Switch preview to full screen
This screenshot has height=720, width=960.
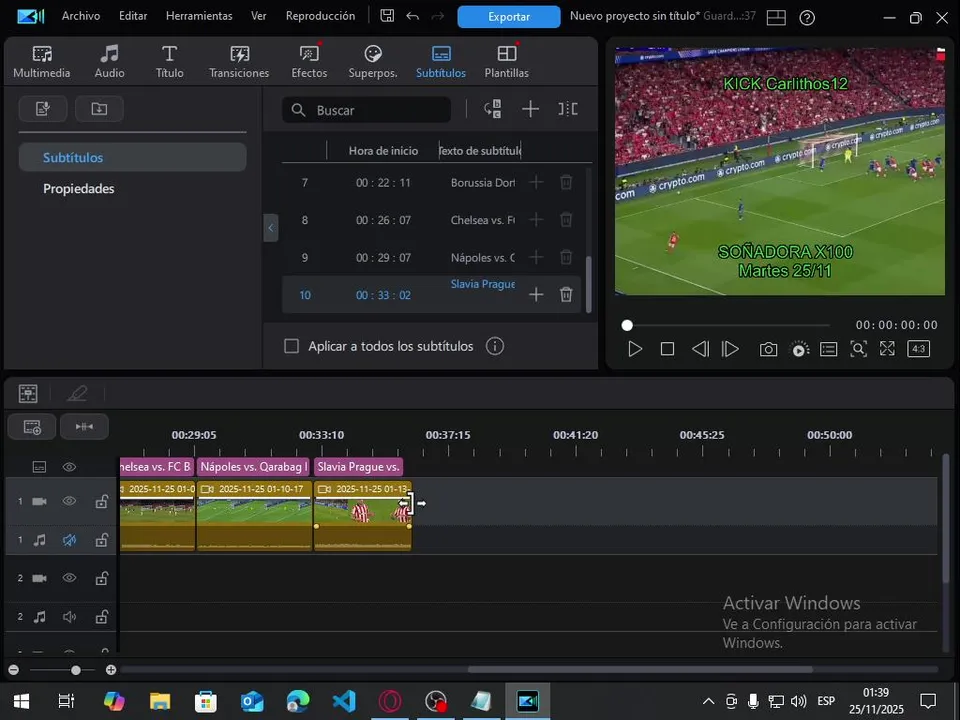[887, 349]
